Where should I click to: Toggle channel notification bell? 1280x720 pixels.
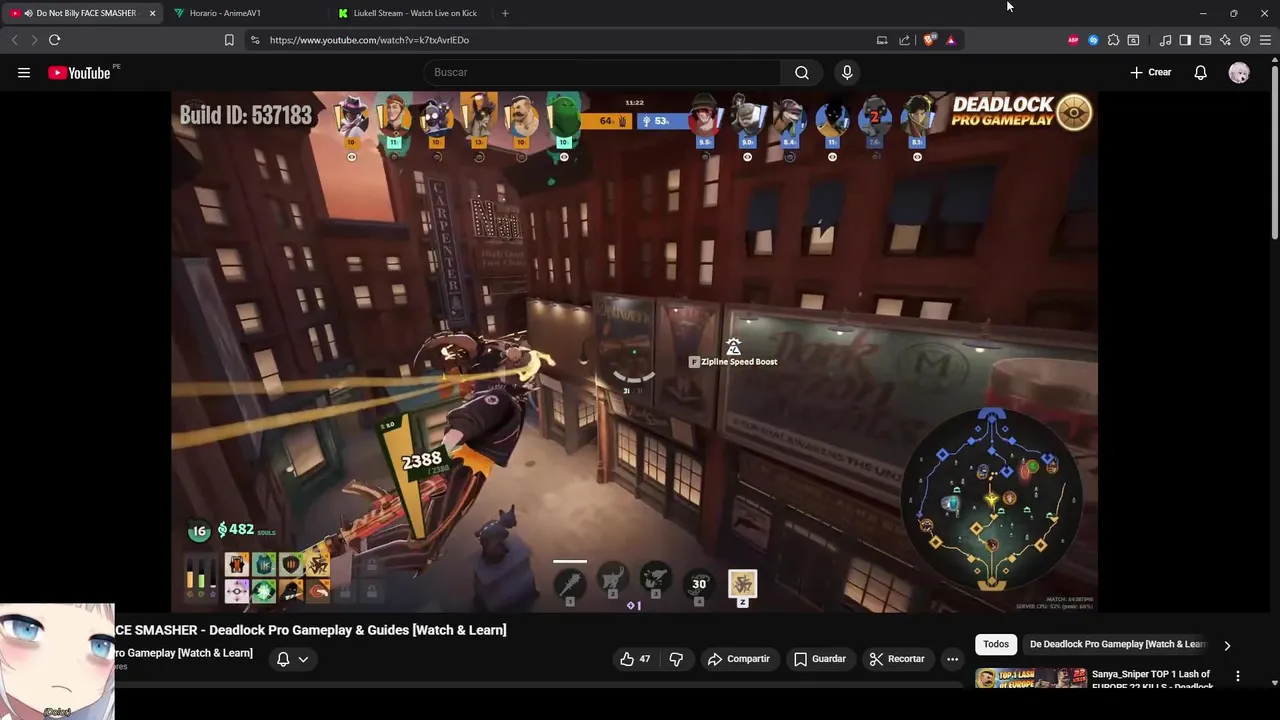click(x=283, y=659)
